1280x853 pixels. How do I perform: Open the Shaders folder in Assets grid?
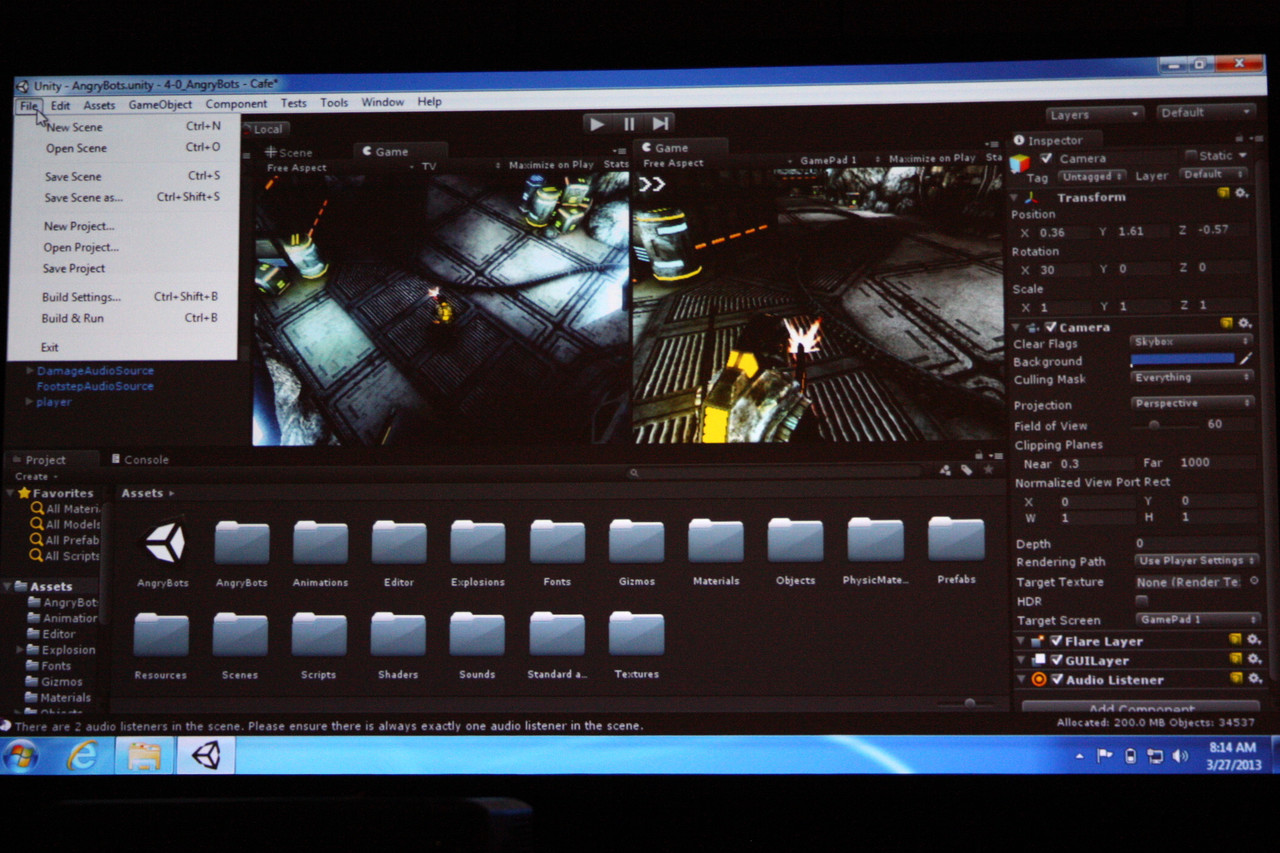coord(398,636)
